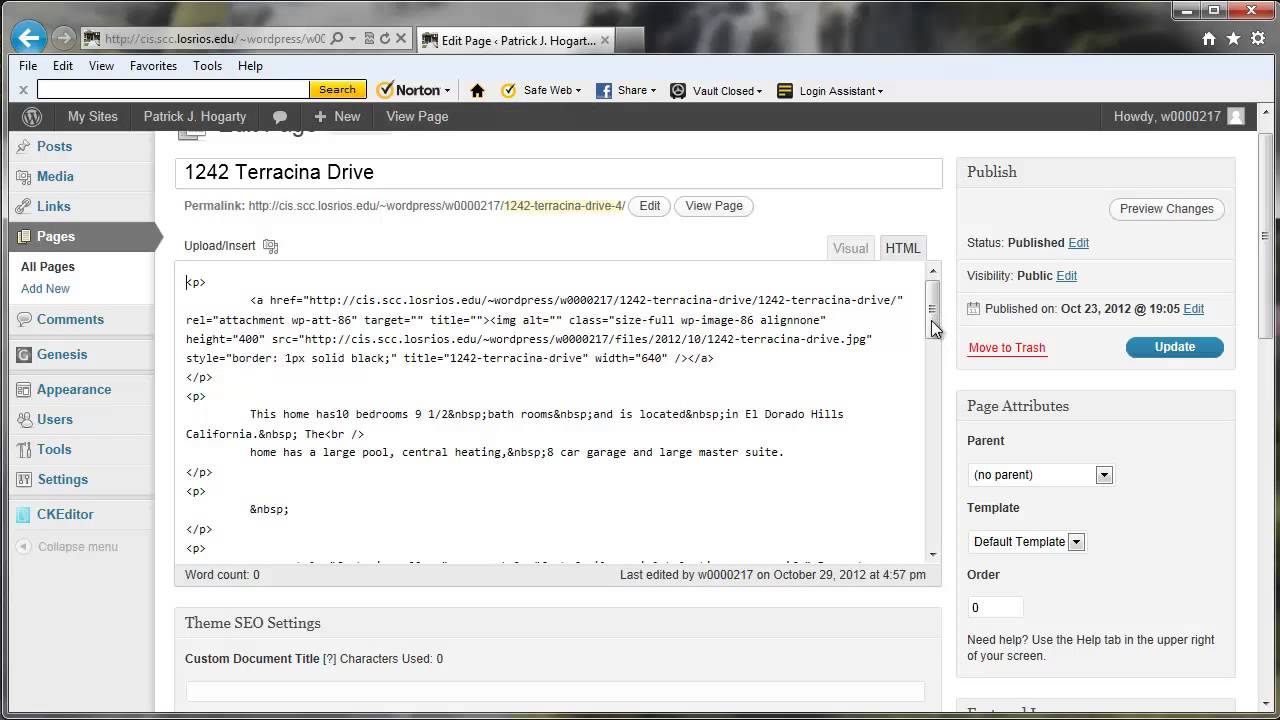Refresh the page with the reload icon
This screenshot has height=720, width=1280.
[385, 39]
